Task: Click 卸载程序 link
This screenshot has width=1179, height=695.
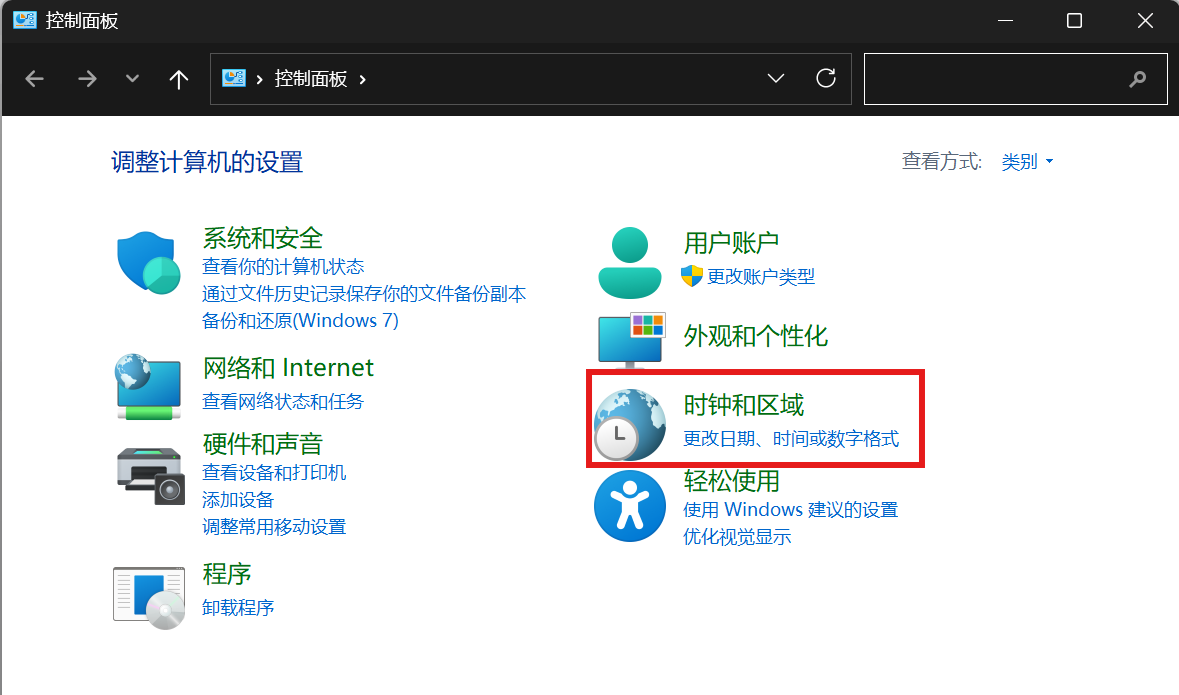Action: (x=238, y=608)
